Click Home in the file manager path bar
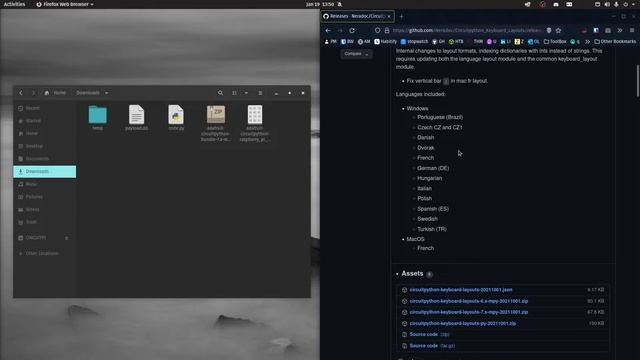This screenshot has height=360, width=640. (55, 93)
